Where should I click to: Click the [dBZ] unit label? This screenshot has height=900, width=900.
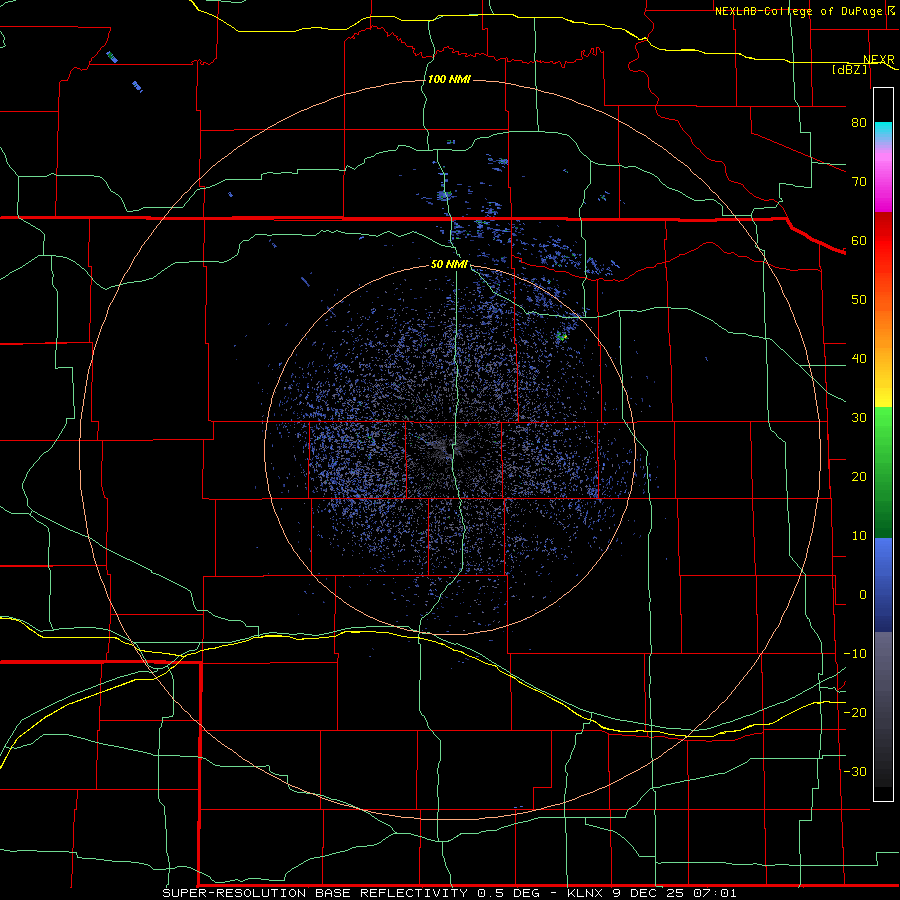tap(849, 69)
